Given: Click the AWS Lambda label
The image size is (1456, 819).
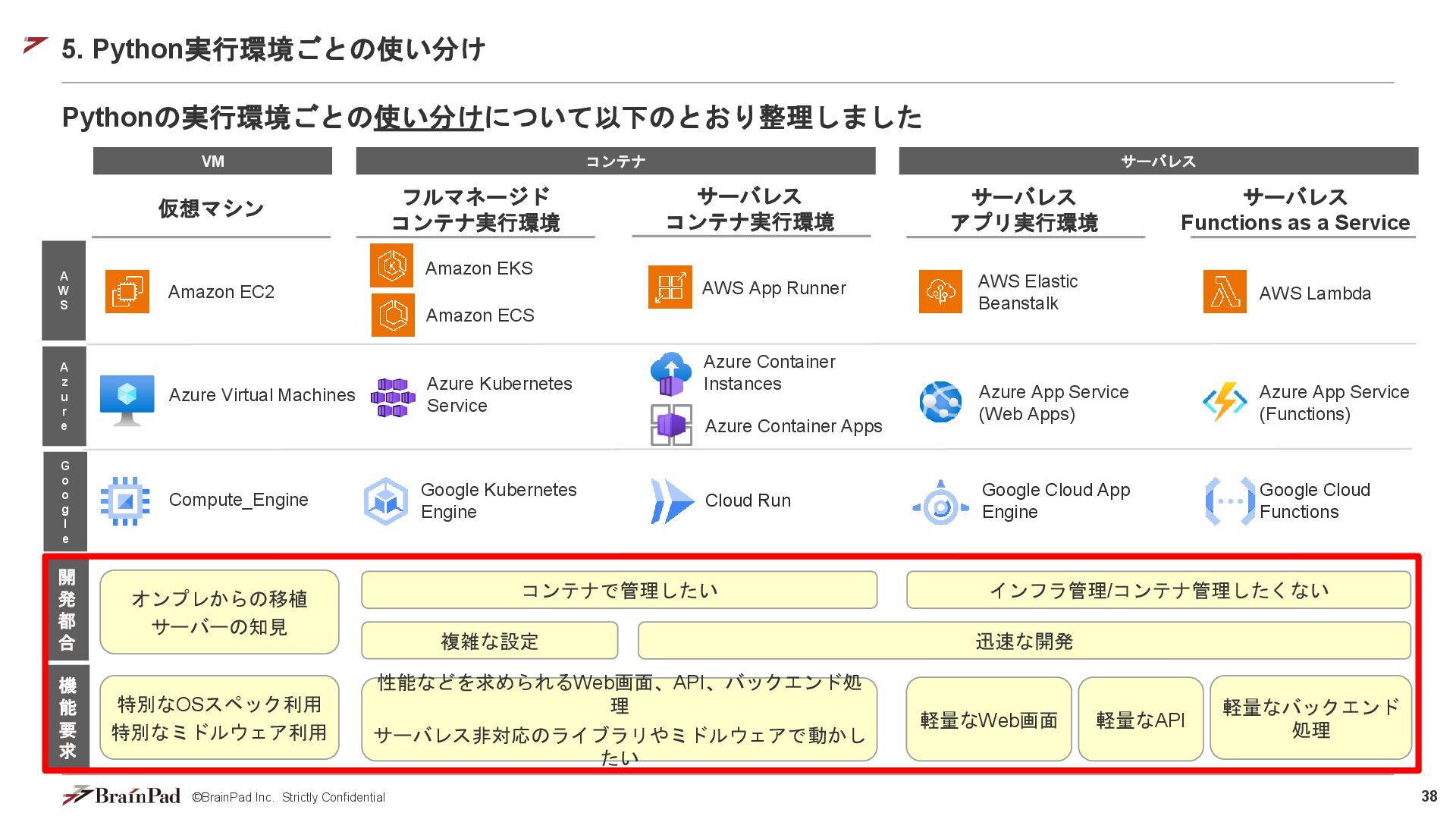Looking at the screenshot, I should pyautogui.click(x=1315, y=293).
